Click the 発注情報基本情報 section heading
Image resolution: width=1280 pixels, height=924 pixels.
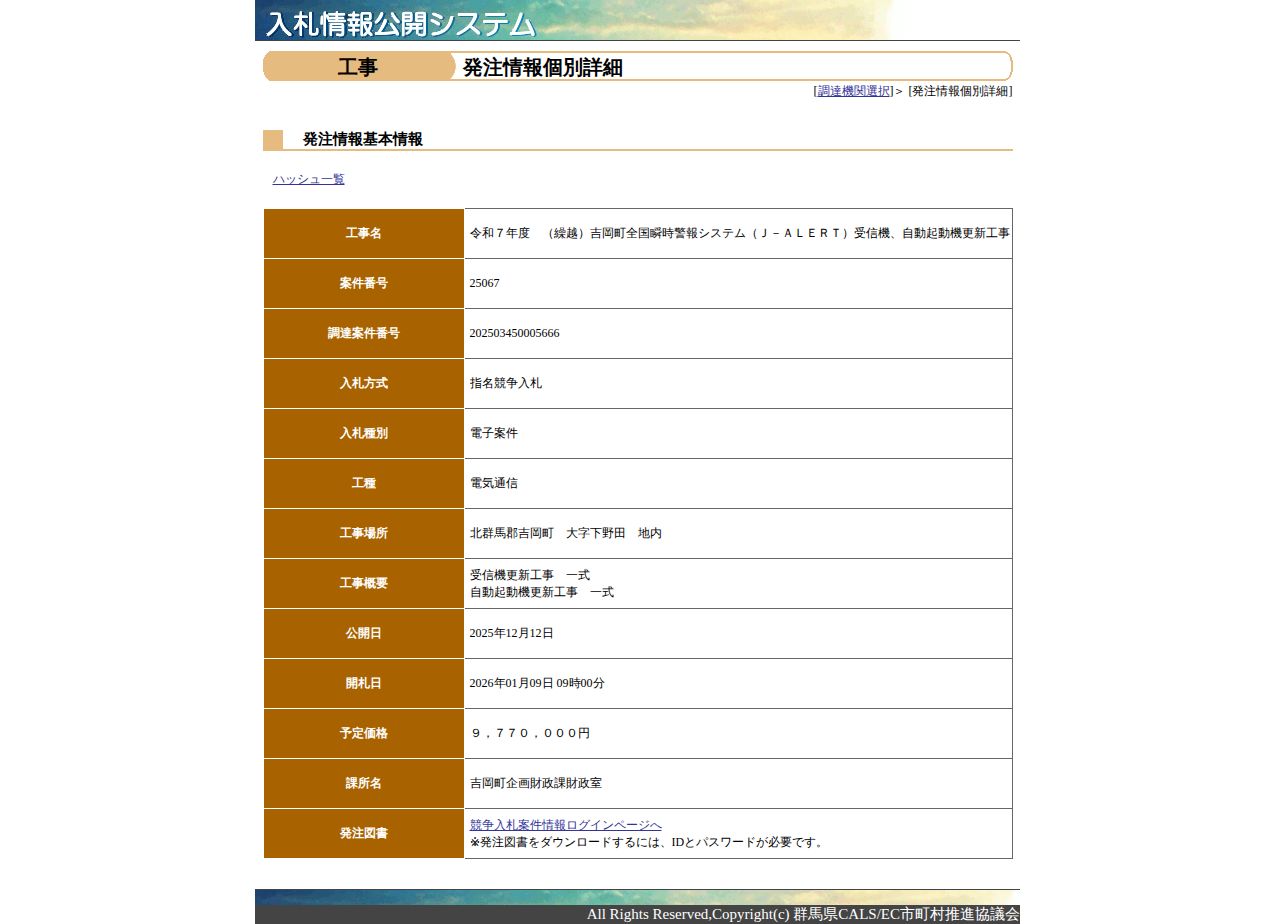click(x=362, y=139)
